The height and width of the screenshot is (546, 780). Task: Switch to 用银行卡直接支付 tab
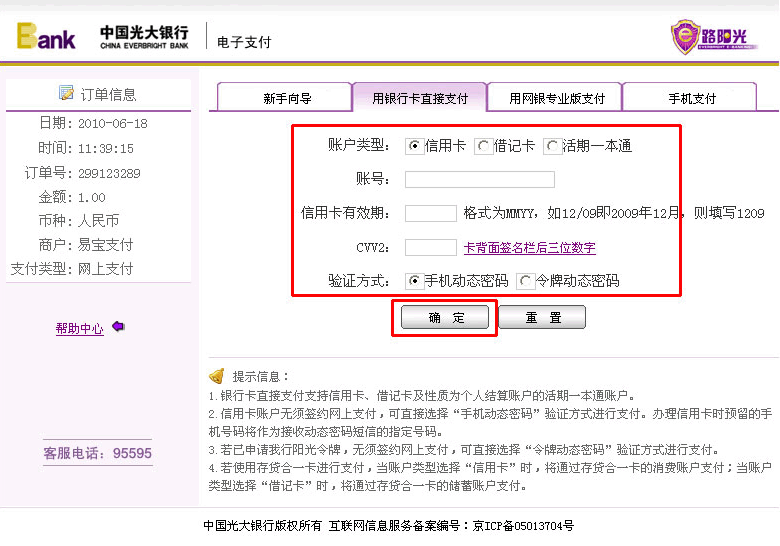coord(420,98)
